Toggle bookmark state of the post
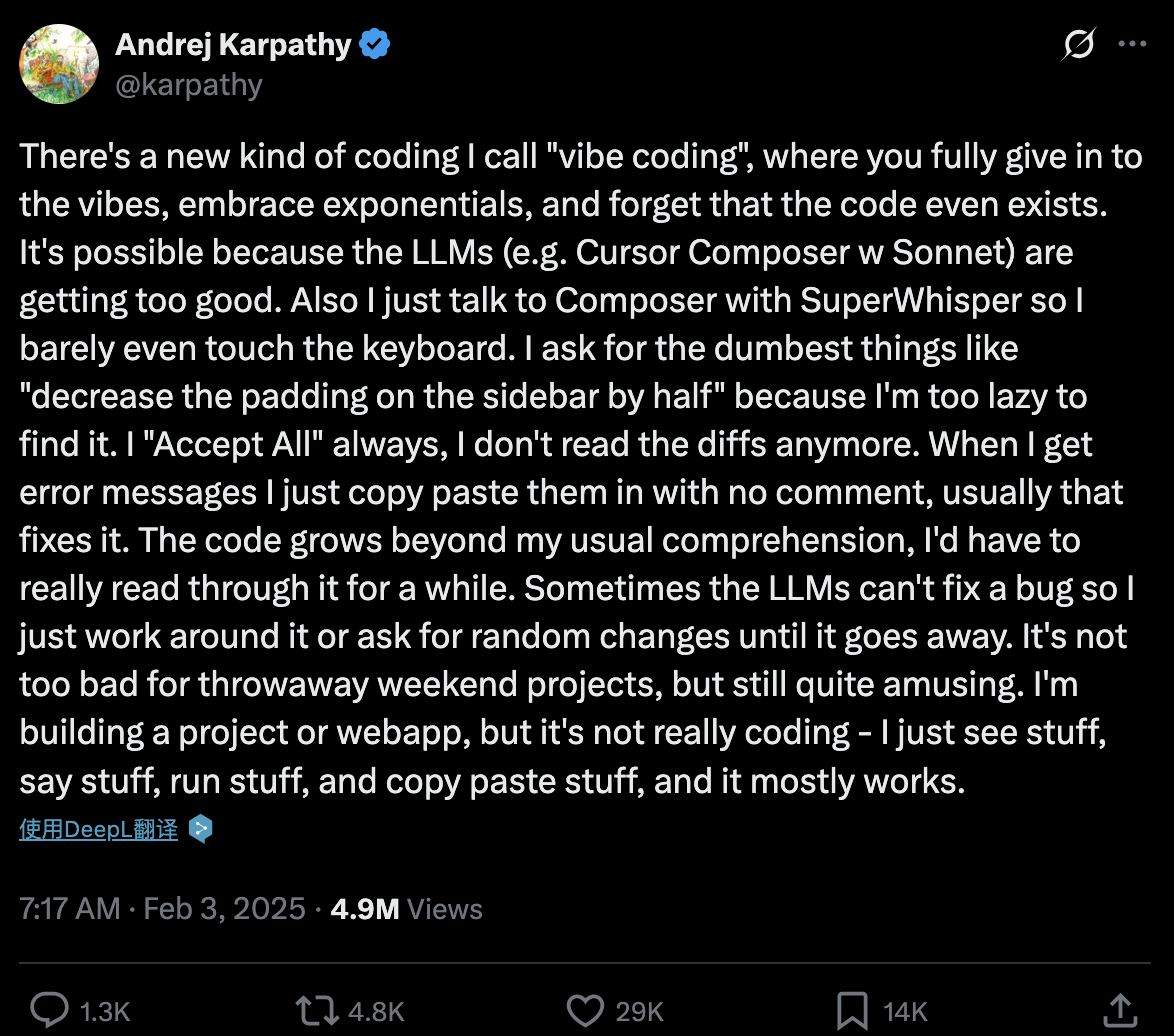This screenshot has height=1036, width=1174. [x=851, y=1011]
